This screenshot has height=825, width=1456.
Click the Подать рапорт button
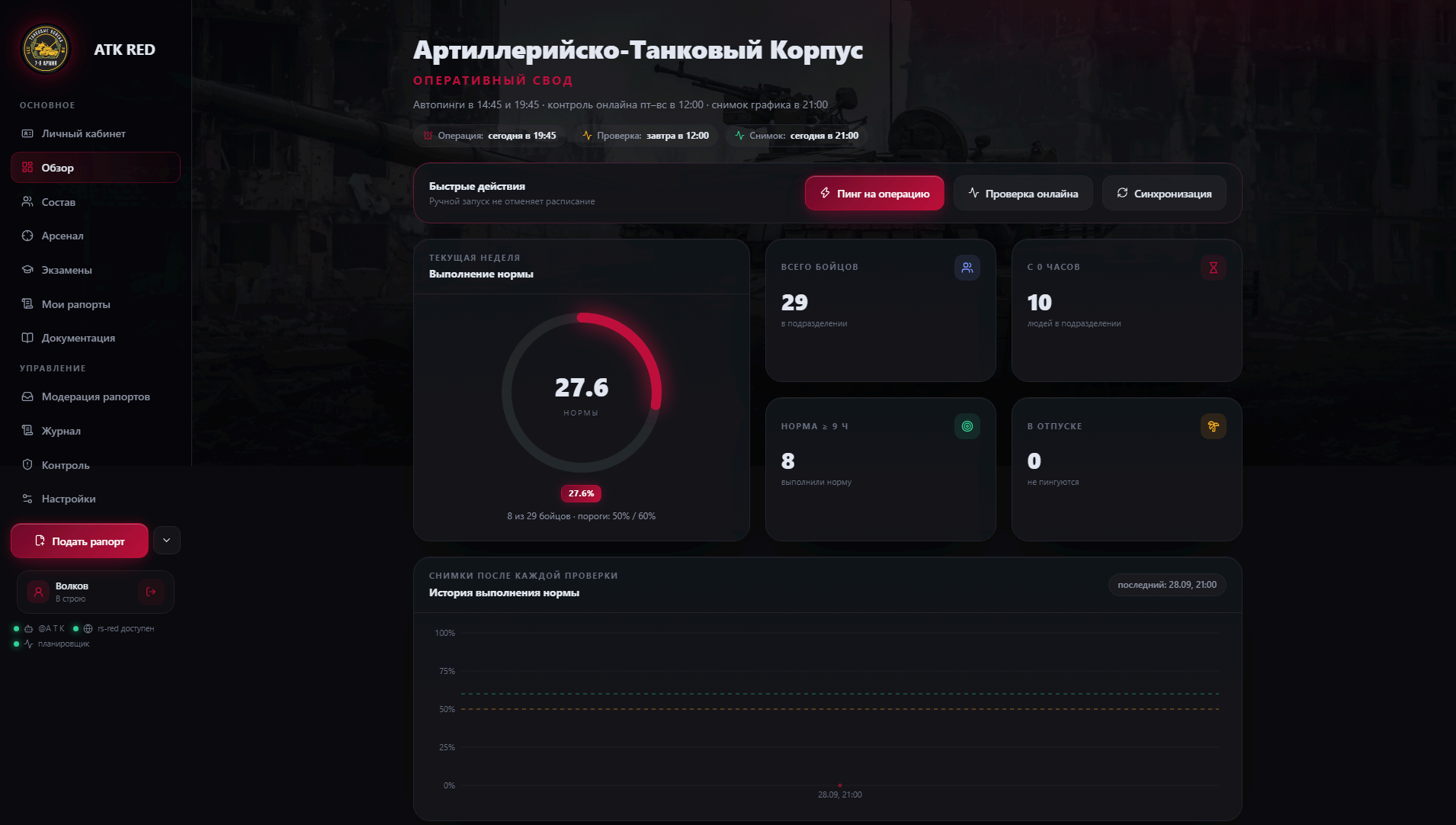(x=79, y=541)
